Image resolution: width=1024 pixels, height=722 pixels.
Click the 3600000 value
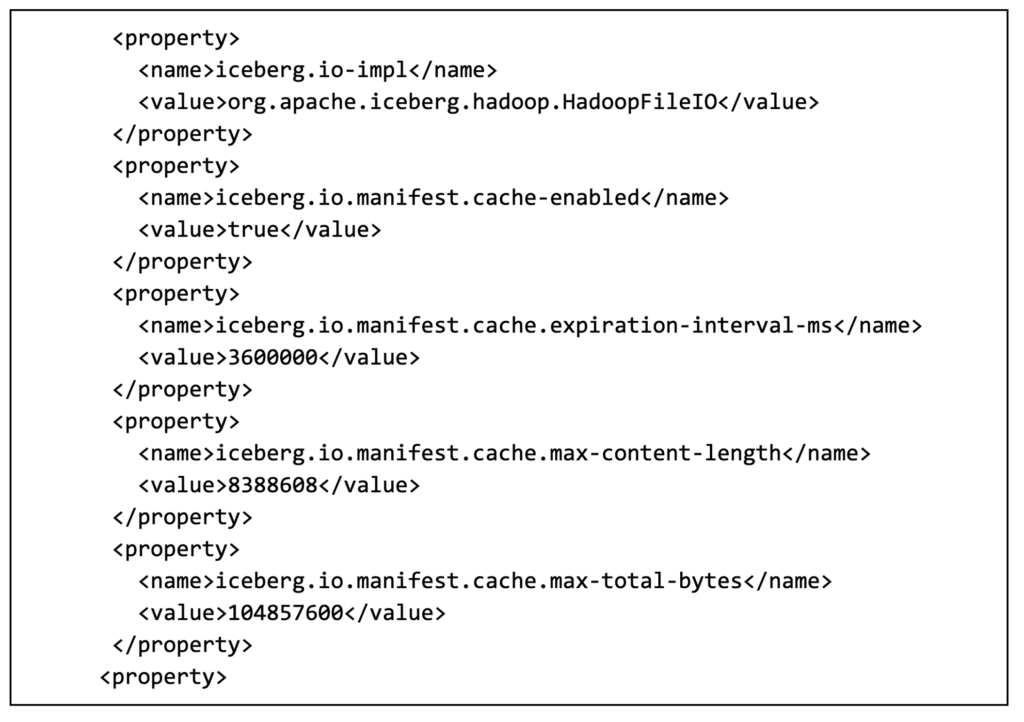[273, 358]
